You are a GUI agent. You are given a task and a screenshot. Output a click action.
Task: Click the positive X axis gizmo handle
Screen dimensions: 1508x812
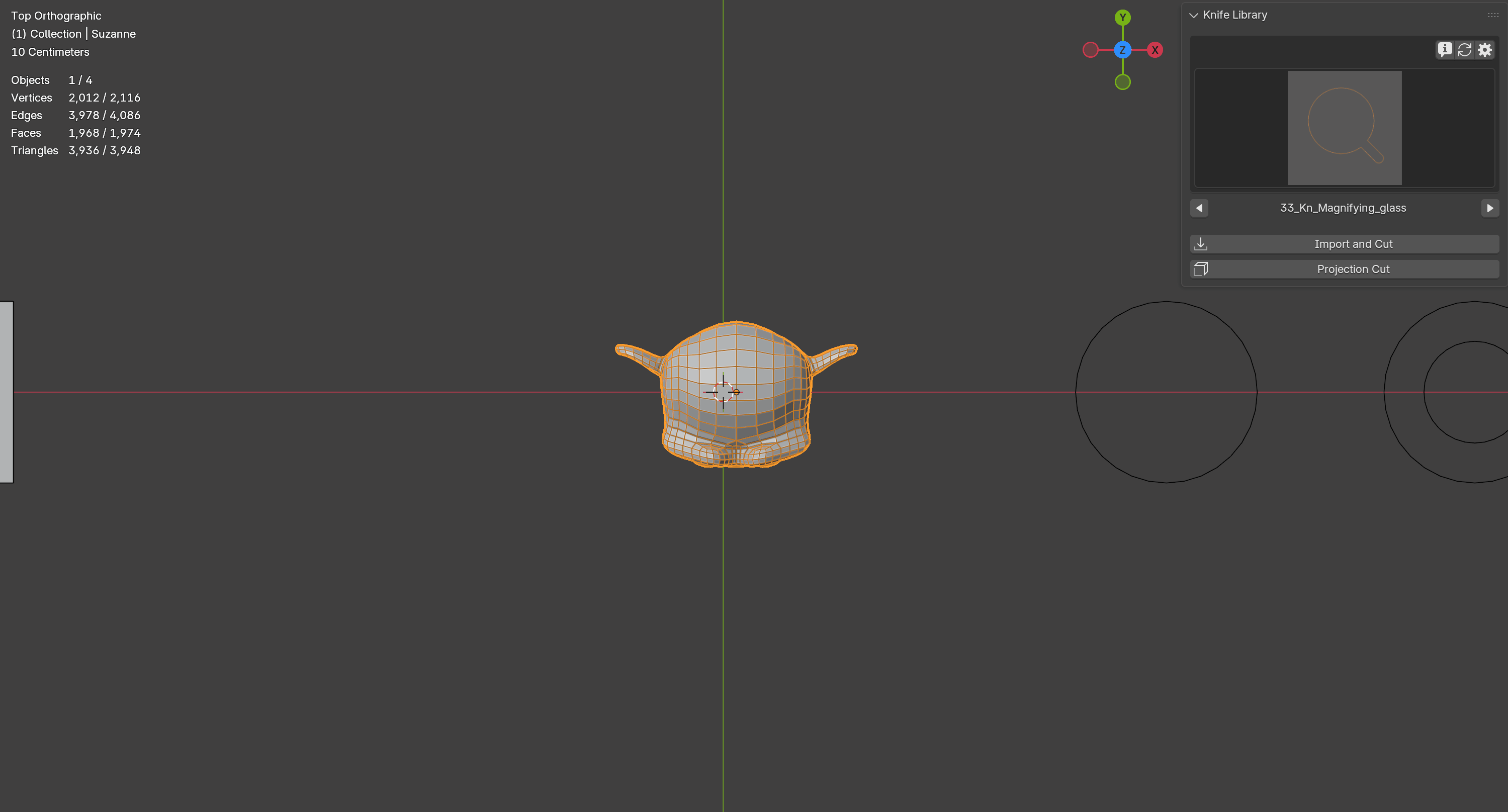(1155, 50)
